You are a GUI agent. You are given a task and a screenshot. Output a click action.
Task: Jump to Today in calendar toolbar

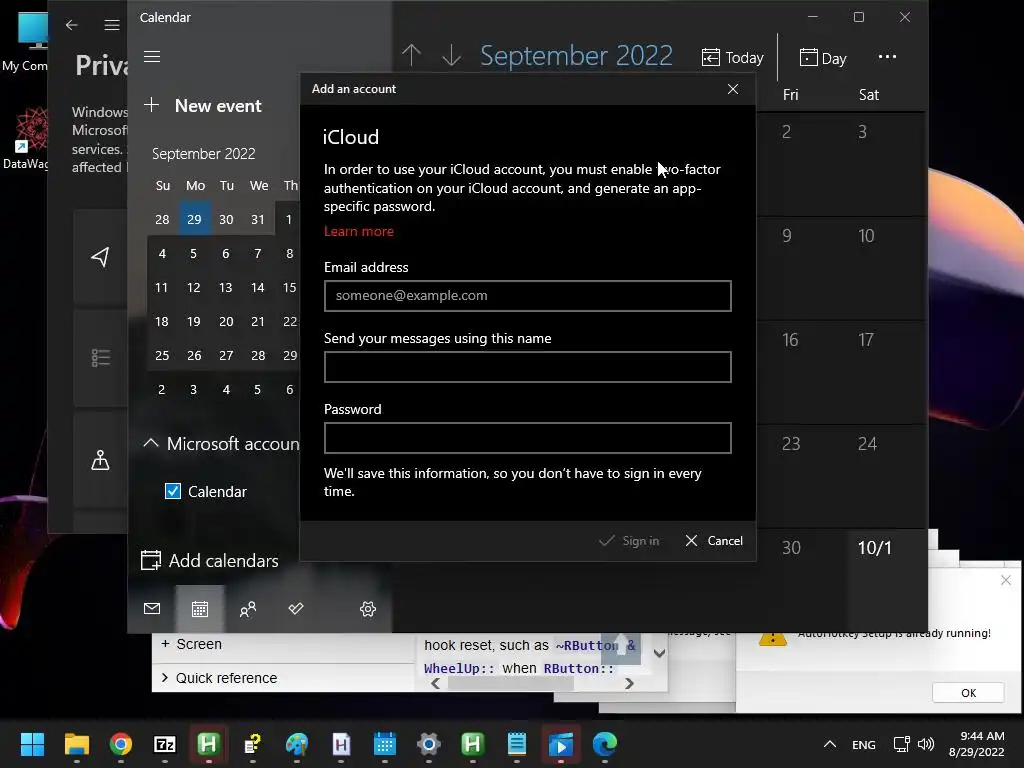pyautogui.click(x=732, y=57)
